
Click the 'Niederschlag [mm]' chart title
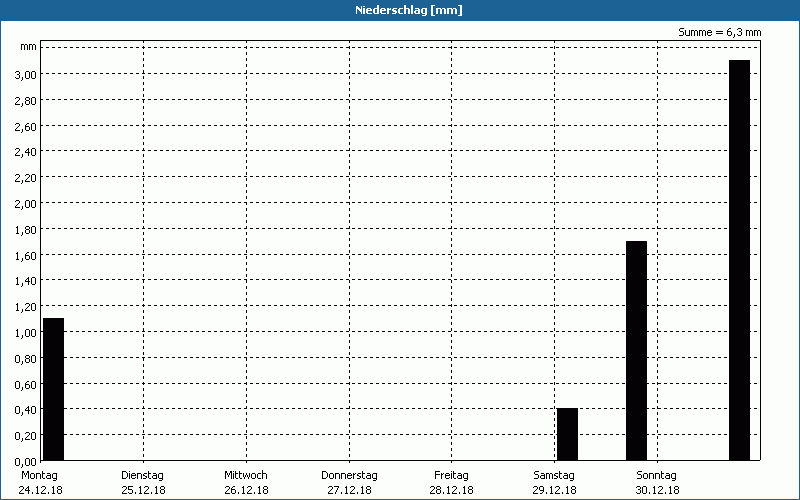pos(409,10)
